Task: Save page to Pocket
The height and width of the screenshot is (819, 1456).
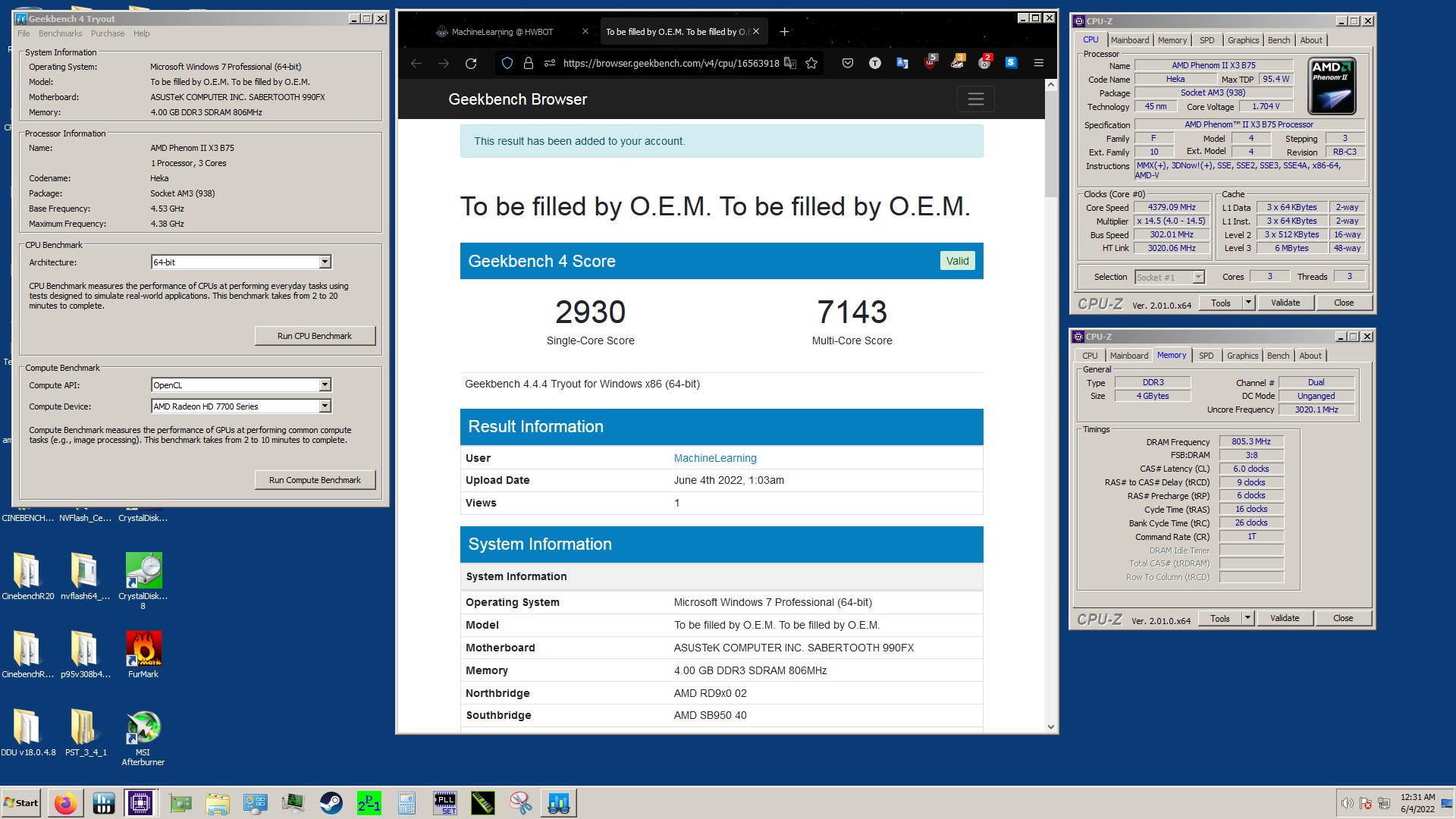Action: point(848,64)
